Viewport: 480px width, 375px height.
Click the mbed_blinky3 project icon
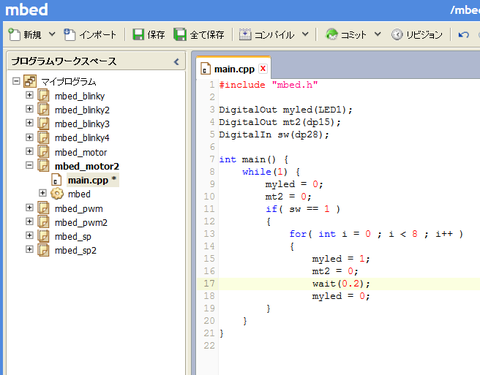[x=43, y=123]
